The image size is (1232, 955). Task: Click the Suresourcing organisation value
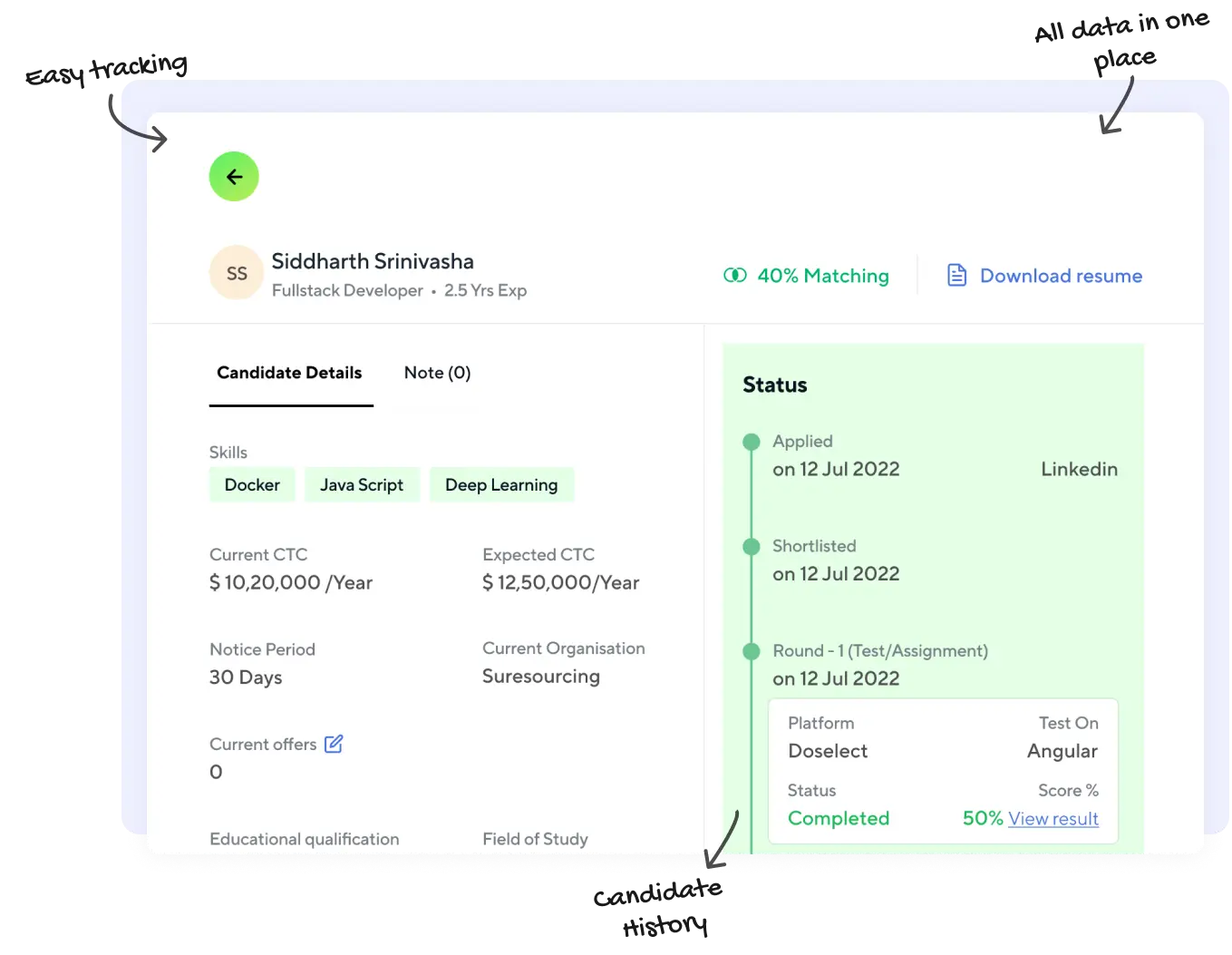click(541, 677)
